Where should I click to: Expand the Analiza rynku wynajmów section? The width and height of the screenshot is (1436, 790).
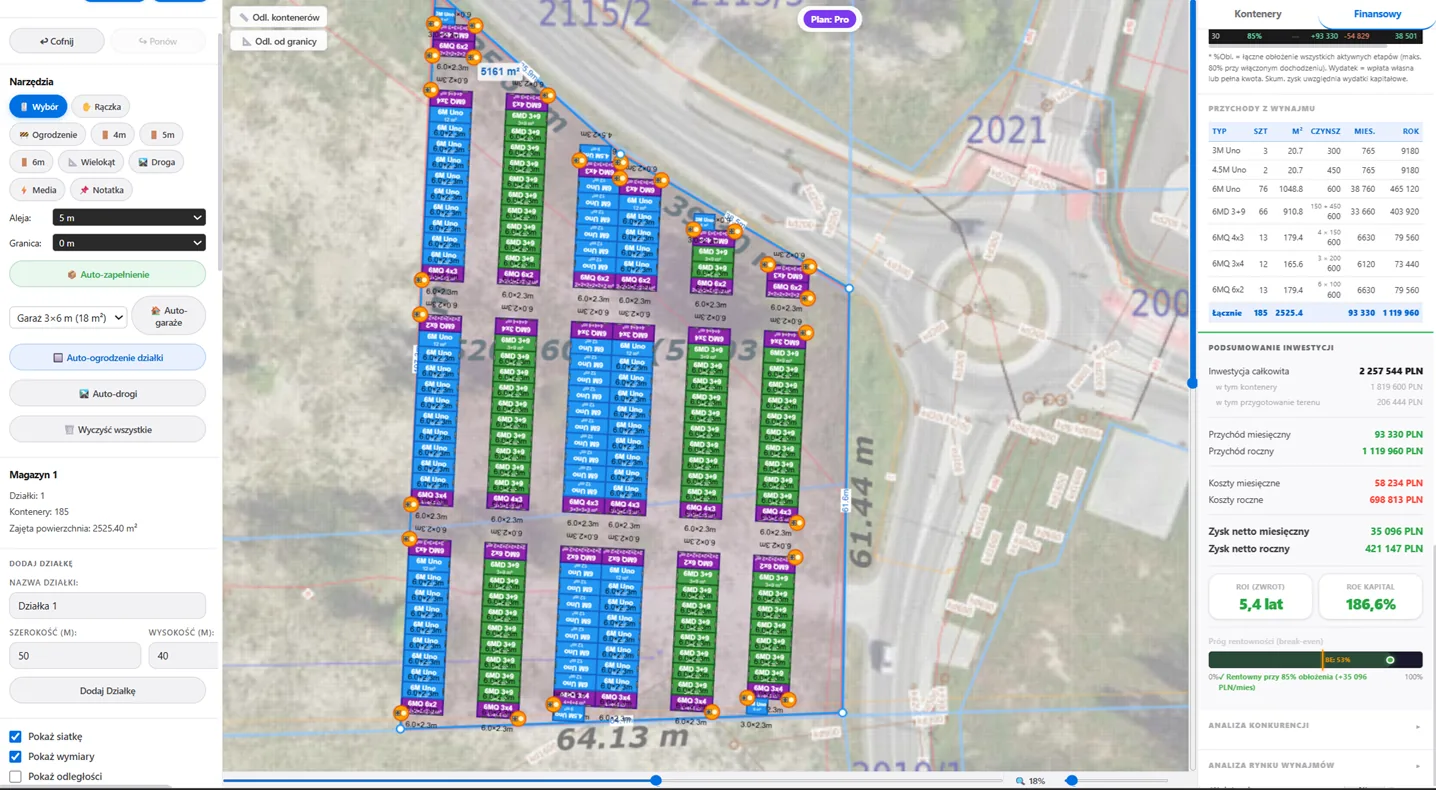tap(1314, 765)
